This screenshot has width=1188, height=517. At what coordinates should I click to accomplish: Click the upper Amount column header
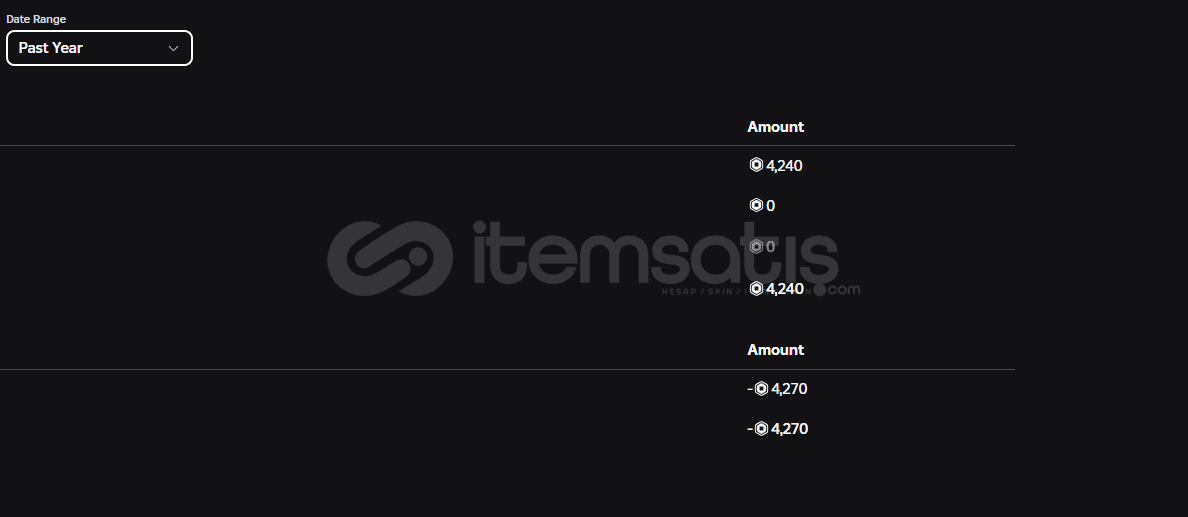(775, 127)
